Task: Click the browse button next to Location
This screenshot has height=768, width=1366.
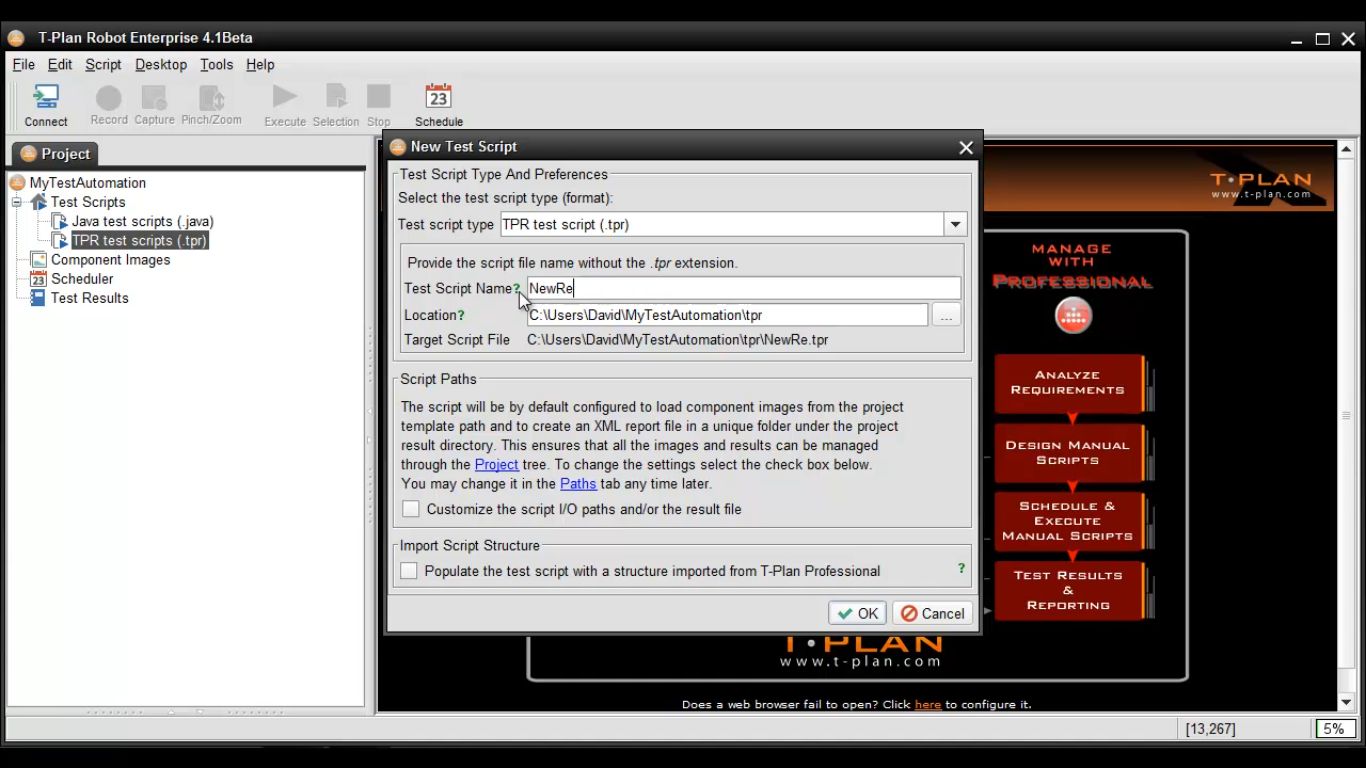Action: [x=946, y=315]
